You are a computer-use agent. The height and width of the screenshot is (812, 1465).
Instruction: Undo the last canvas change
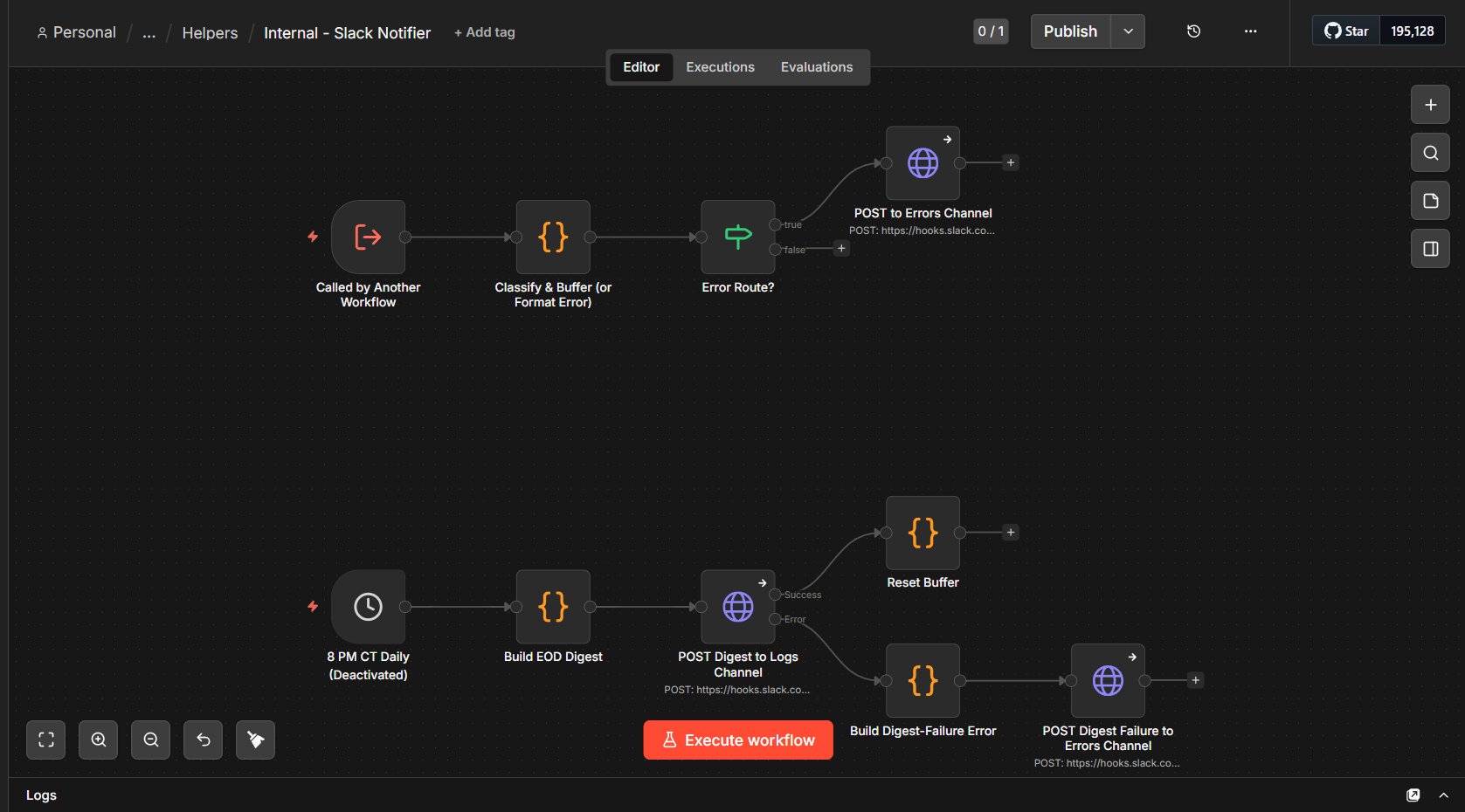(x=204, y=740)
